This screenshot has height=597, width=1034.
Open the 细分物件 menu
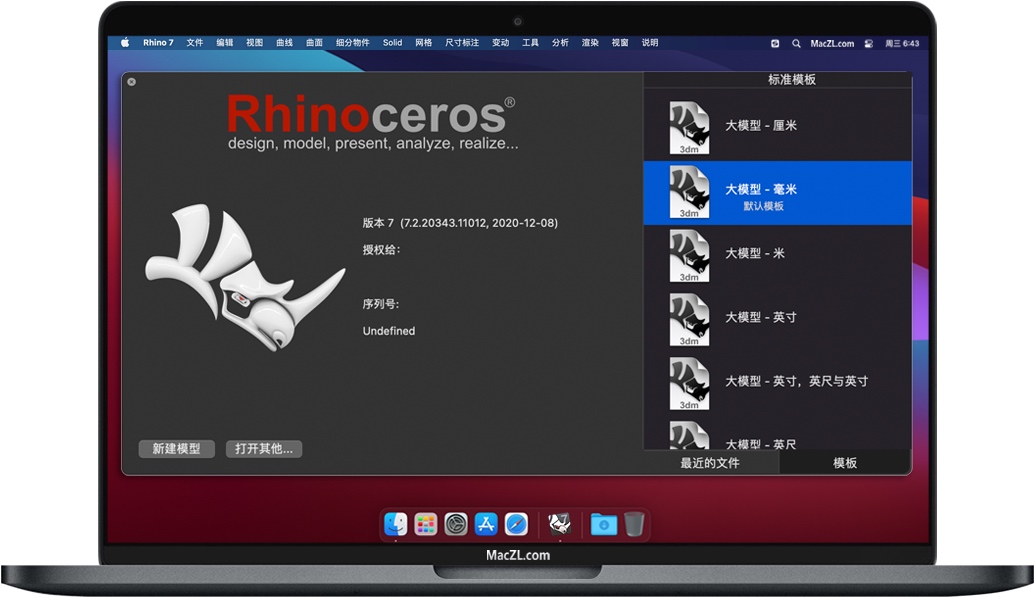353,43
